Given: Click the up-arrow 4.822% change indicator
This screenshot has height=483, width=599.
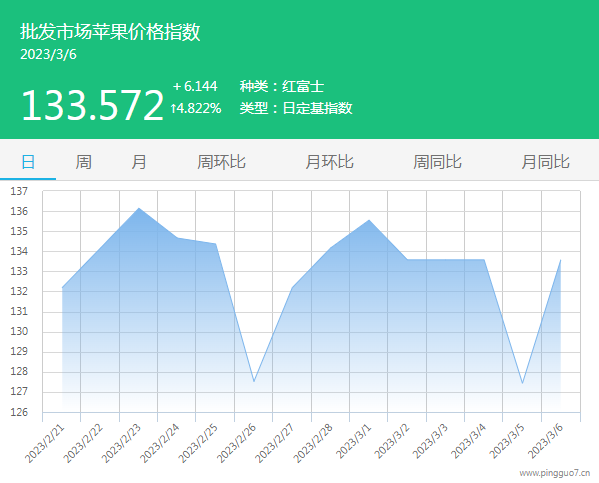Looking at the screenshot, I should coord(196,109).
